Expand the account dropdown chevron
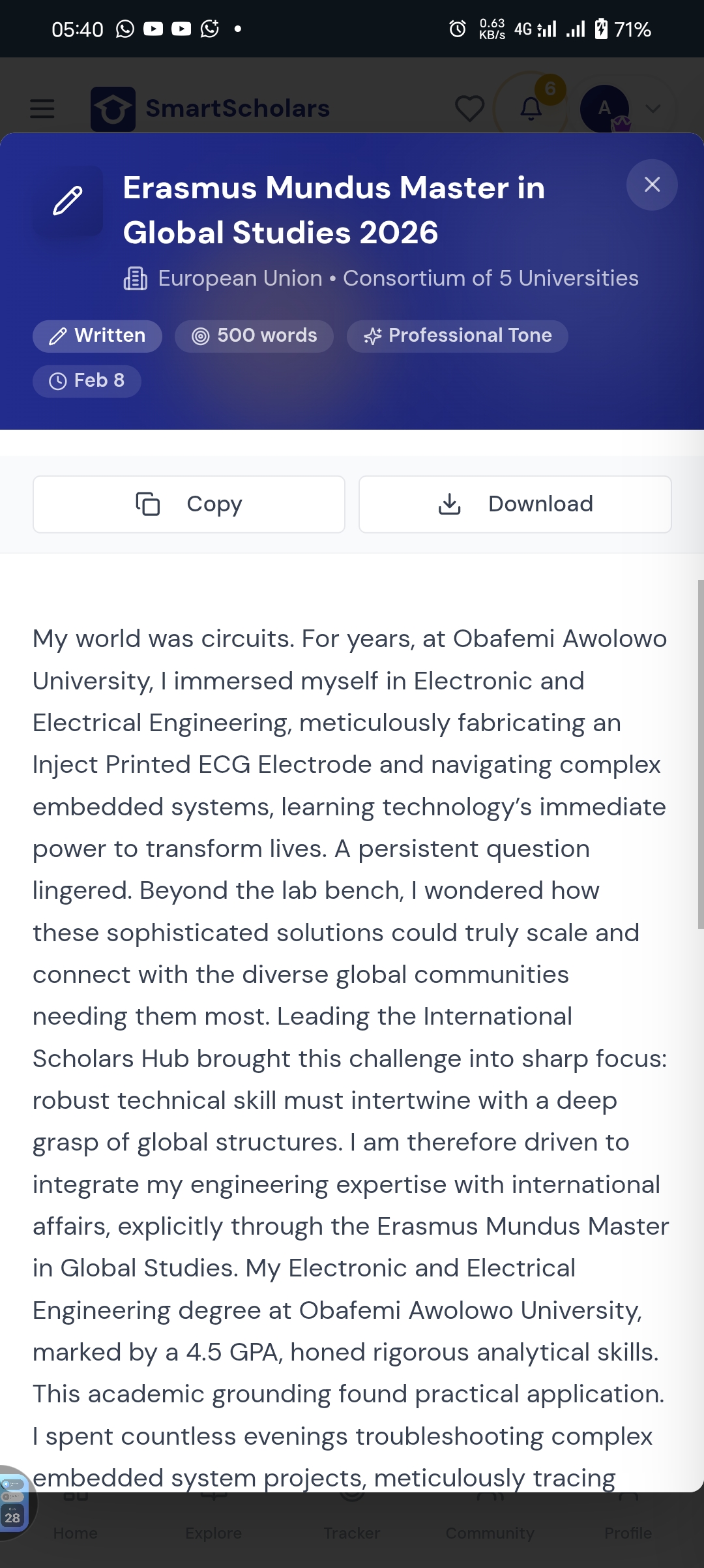 click(x=653, y=108)
